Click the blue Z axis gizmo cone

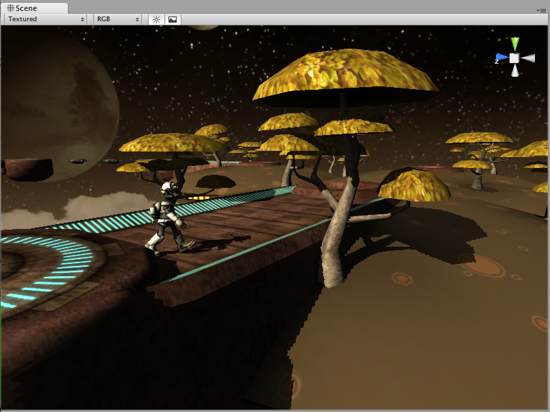click(x=502, y=58)
